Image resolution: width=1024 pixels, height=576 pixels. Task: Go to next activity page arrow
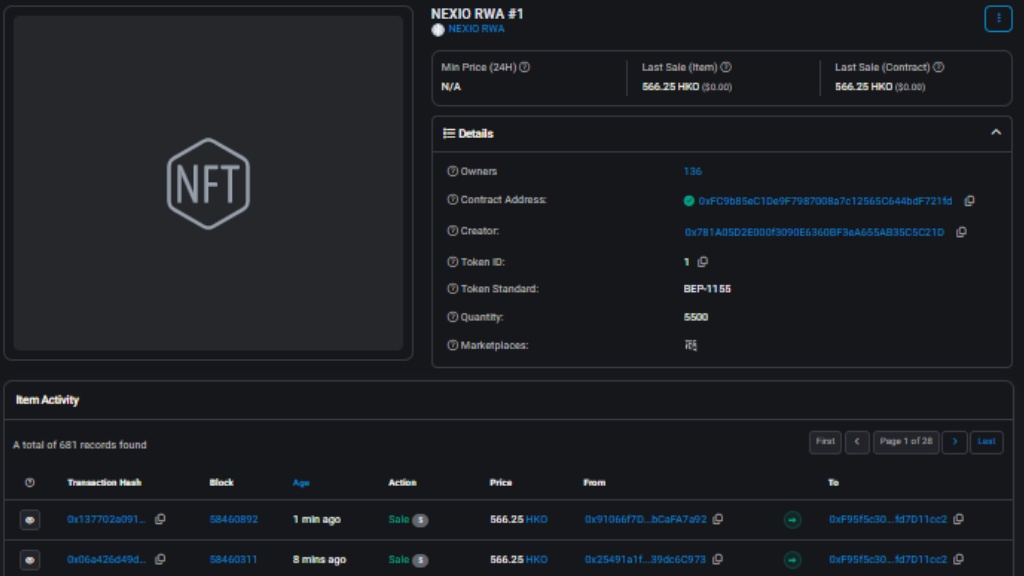tap(954, 442)
